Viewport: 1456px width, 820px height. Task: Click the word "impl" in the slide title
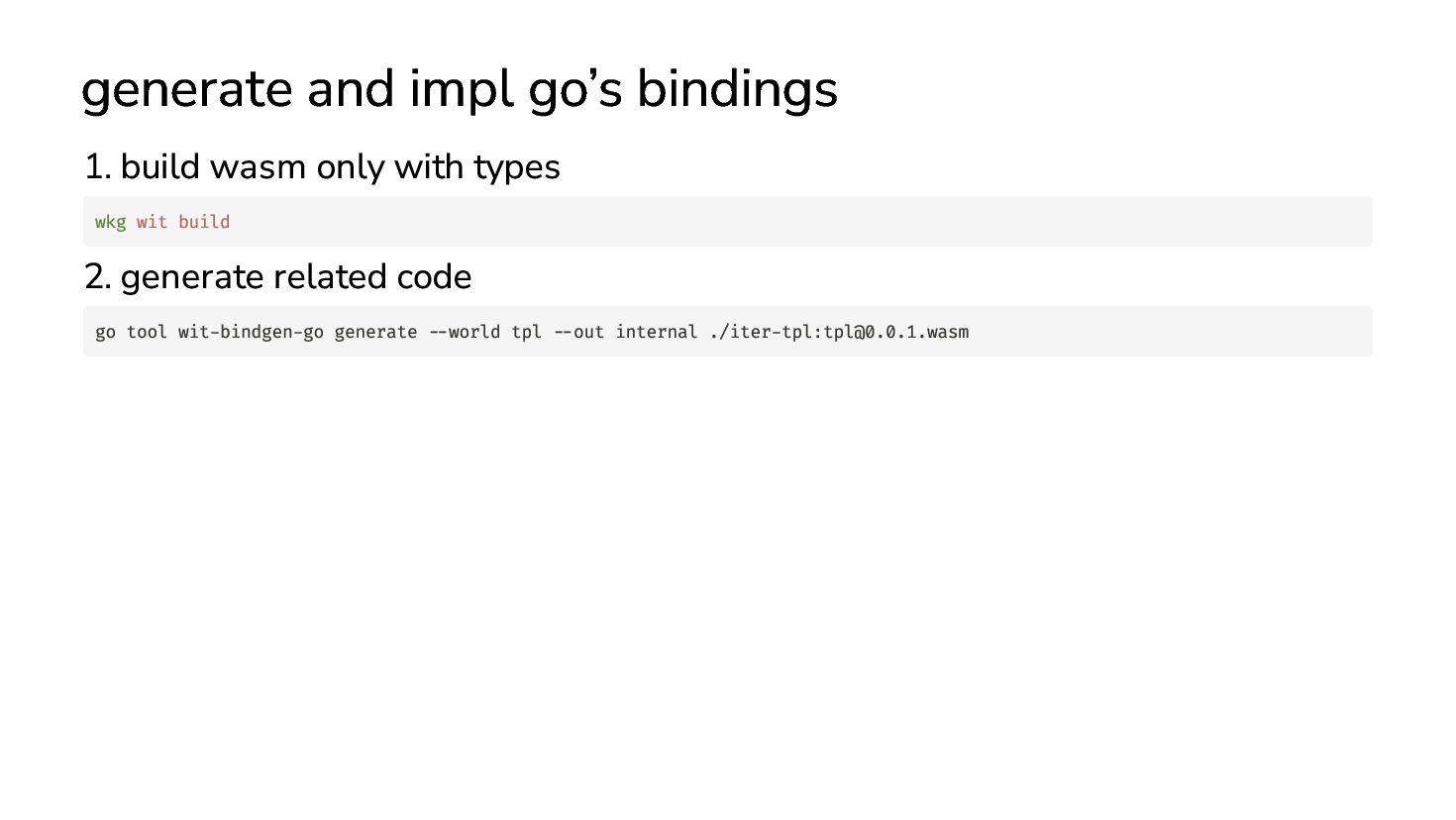[x=461, y=89]
